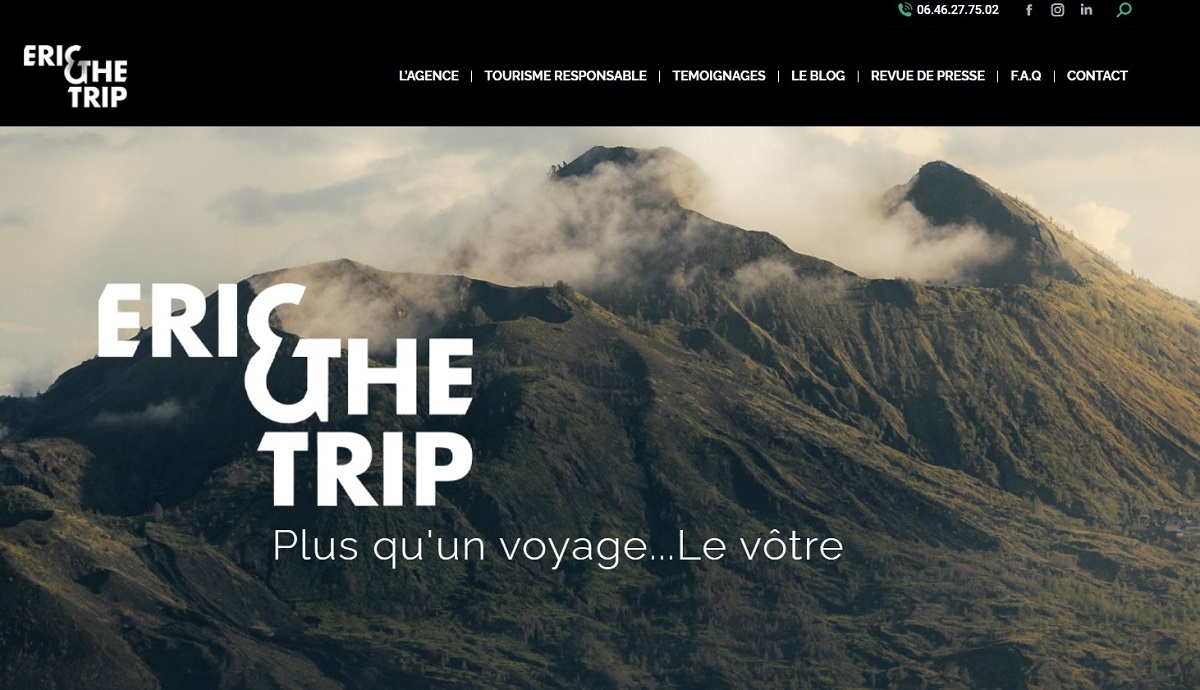Open the LinkedIn icon
This screenshot has width=1200, height=690.
[1086, 10]
